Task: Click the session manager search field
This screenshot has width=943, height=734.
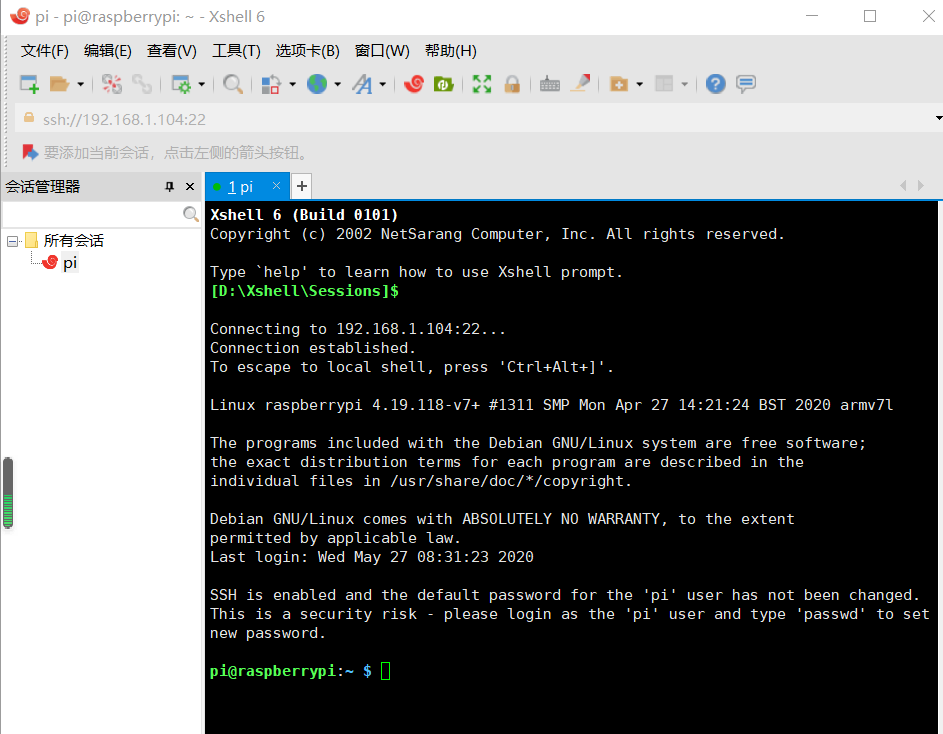Action: tap(91, 214)
